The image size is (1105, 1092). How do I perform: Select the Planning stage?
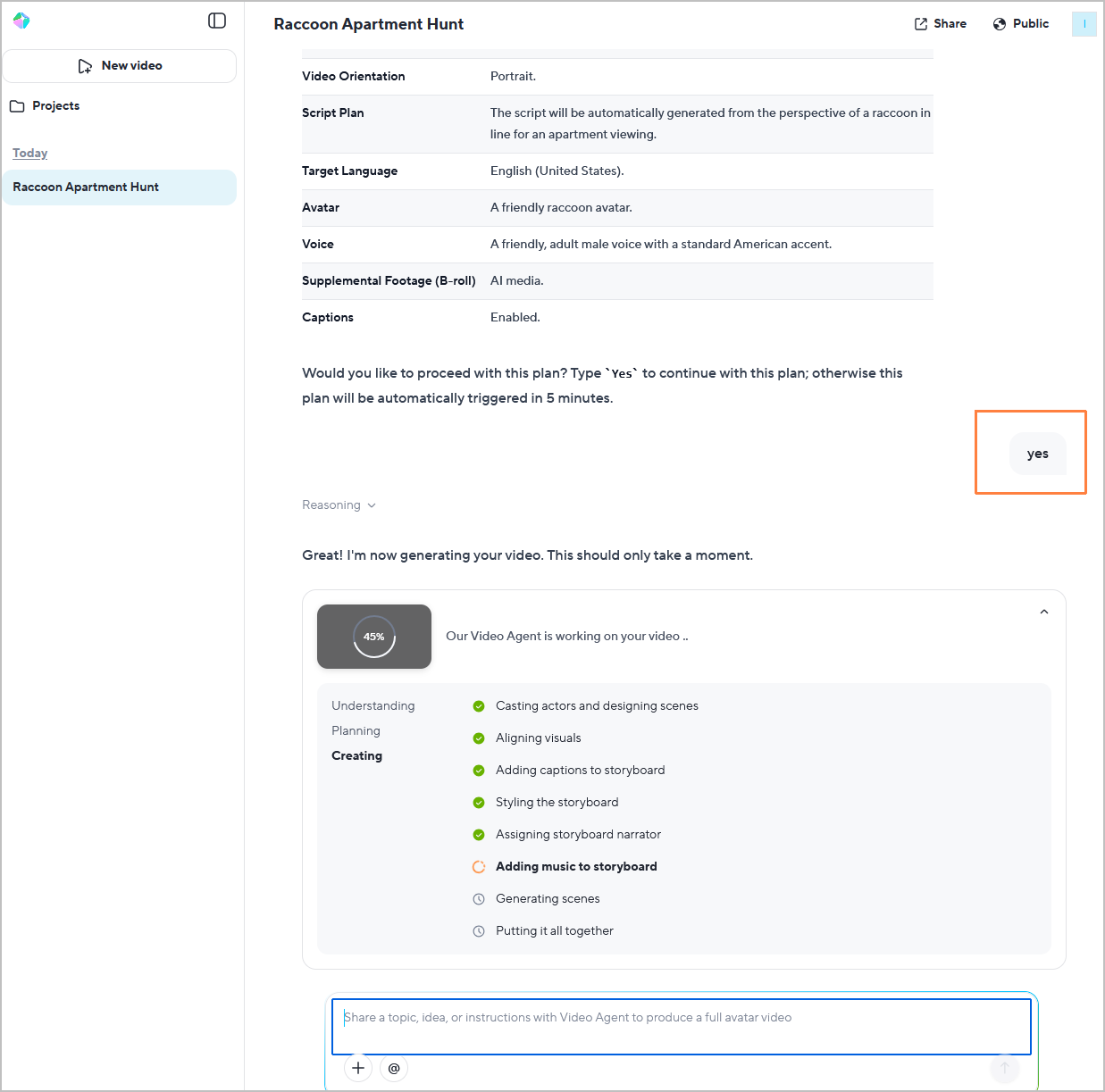(356, 731)
